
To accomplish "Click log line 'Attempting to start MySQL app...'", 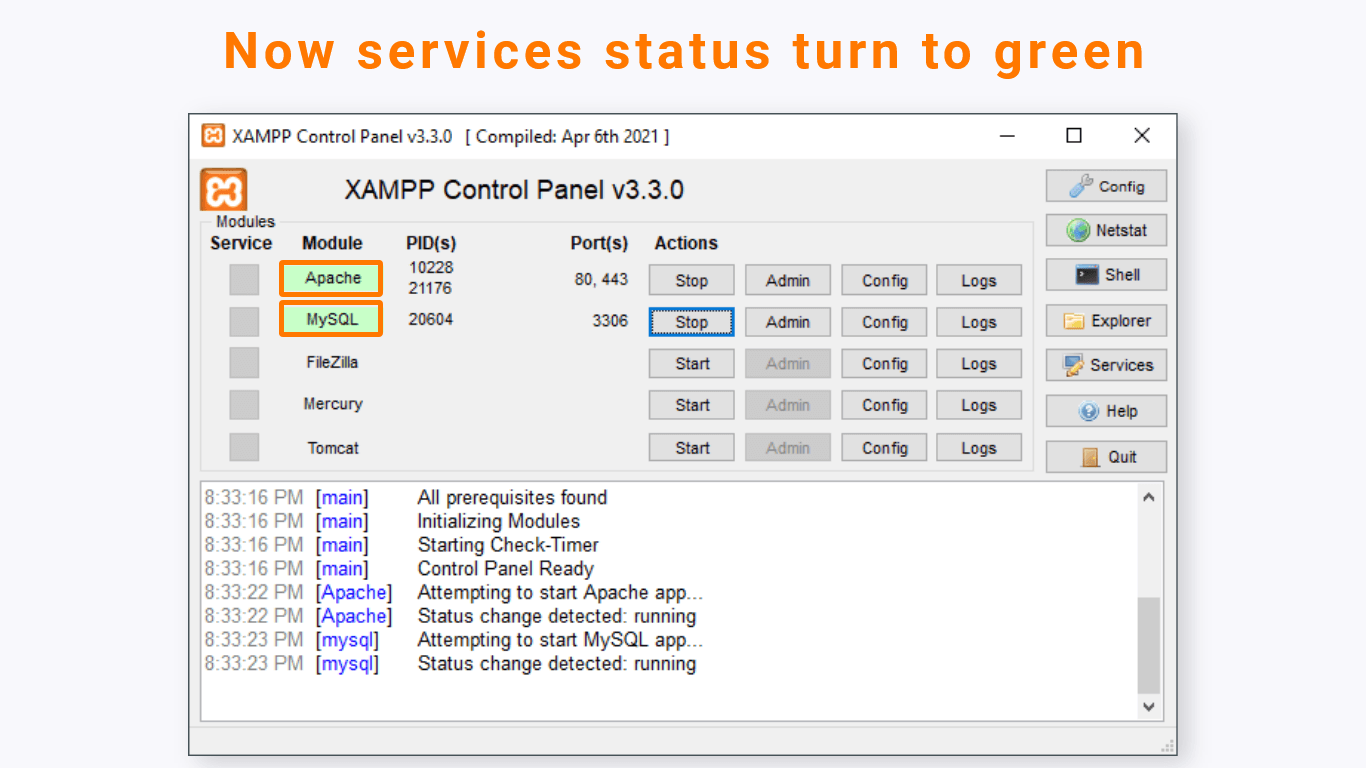I will click(560, 640).
